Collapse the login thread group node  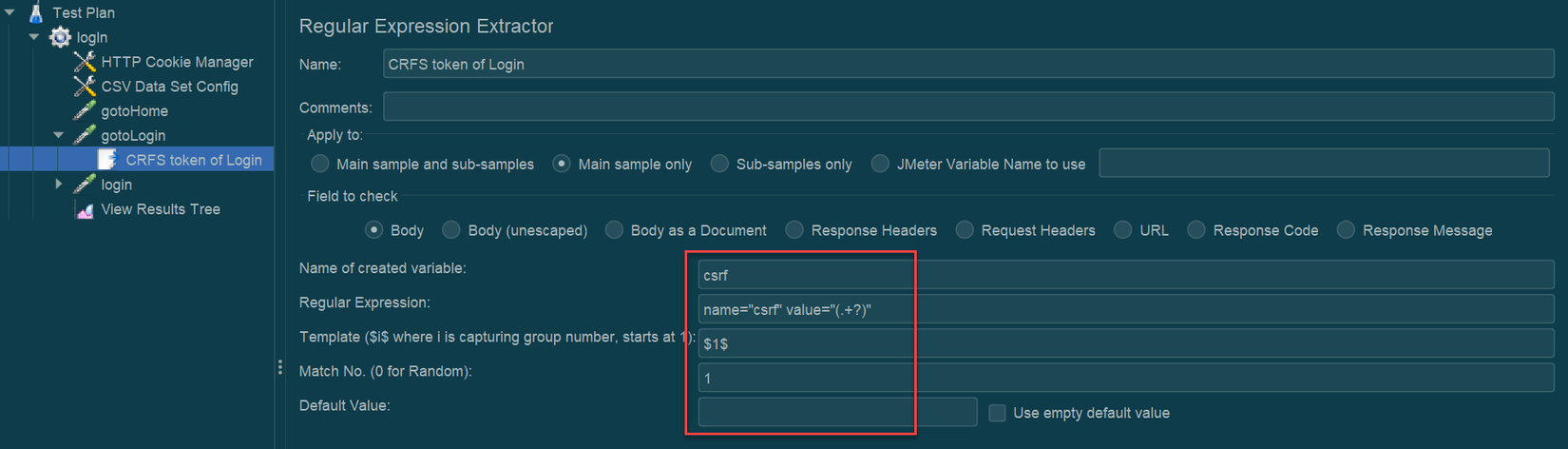tap(34, 37)
